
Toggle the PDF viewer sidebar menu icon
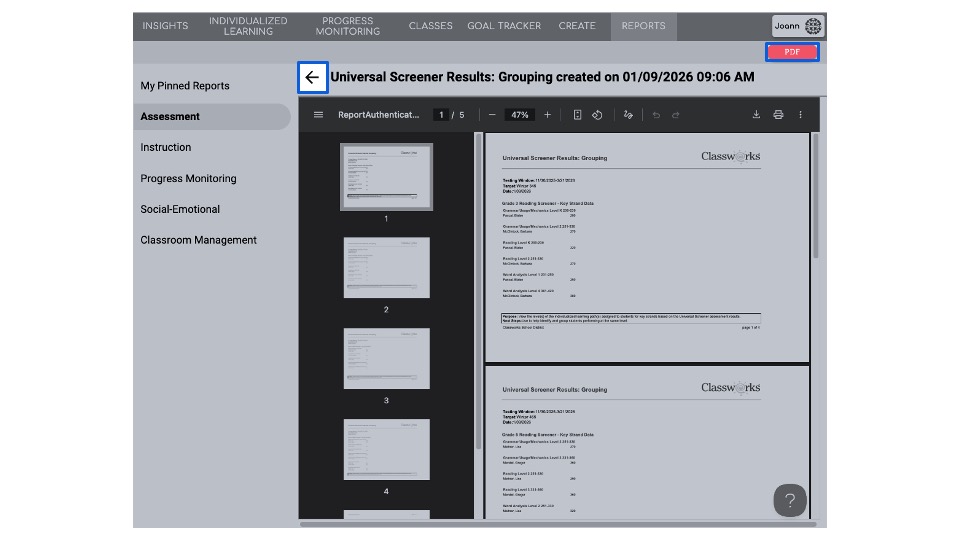318,114
